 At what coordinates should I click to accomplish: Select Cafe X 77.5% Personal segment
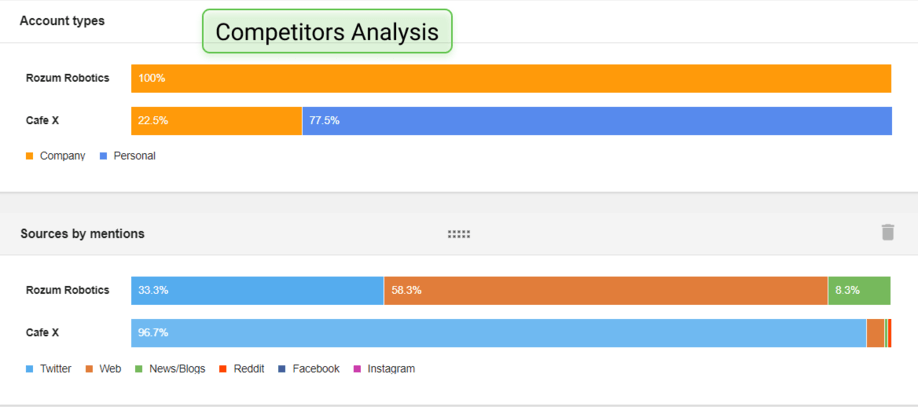coord(597,121)
